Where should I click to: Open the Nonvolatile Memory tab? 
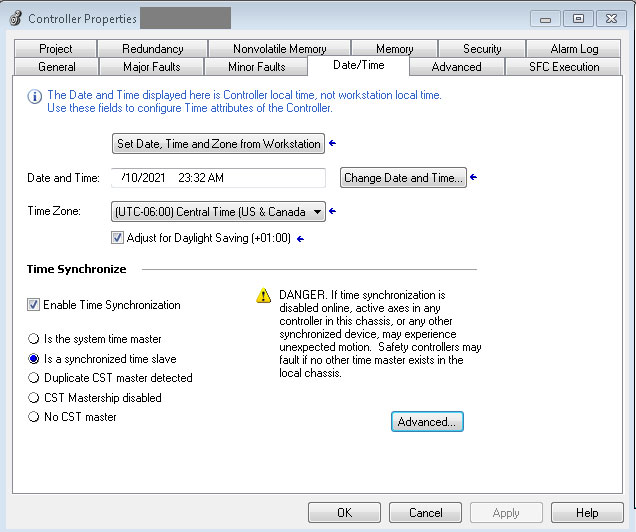click(279, 49)
